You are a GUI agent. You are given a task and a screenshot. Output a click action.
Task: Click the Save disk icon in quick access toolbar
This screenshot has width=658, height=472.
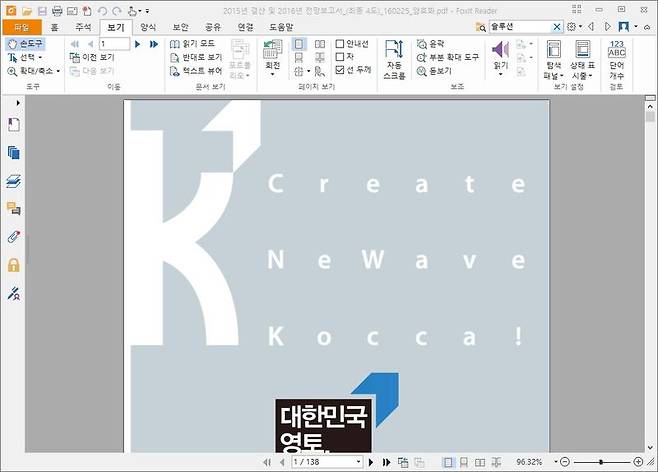(x=42, y=11)
